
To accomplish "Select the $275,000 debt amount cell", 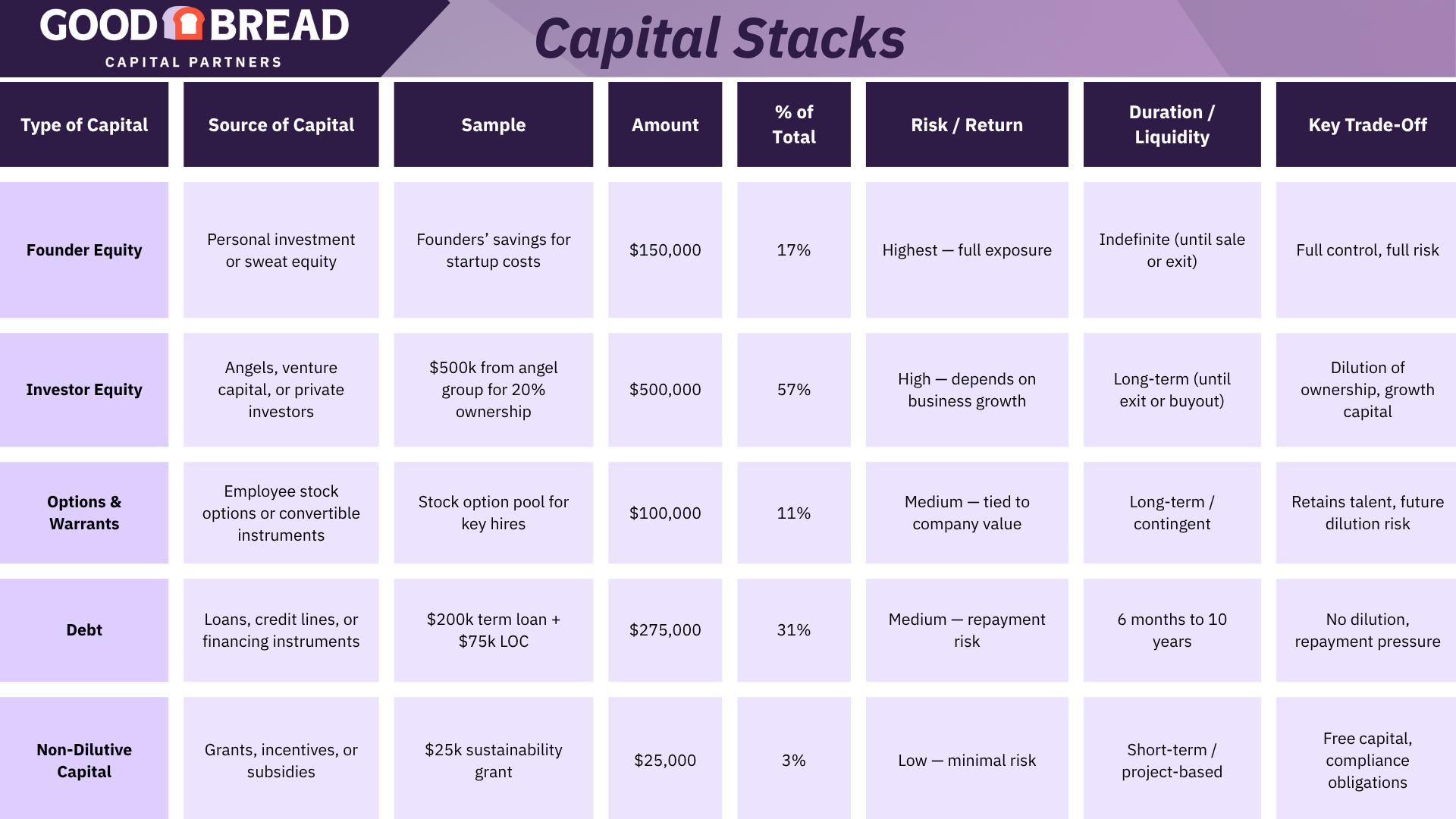I will [x=665, y=630].
